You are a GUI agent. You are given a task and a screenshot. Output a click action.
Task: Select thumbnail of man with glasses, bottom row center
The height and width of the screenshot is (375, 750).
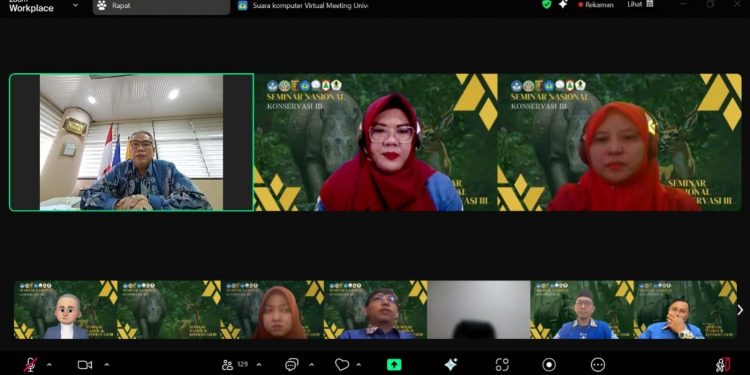375,309
